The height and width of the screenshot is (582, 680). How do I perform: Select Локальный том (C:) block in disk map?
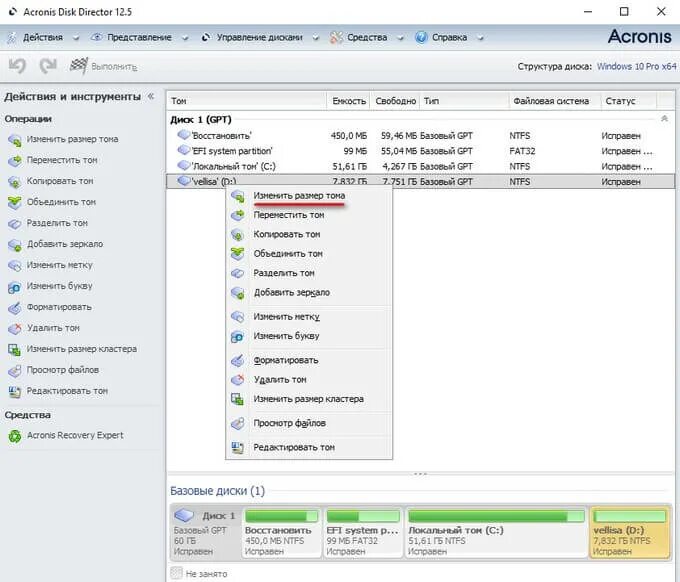(496, 532)
